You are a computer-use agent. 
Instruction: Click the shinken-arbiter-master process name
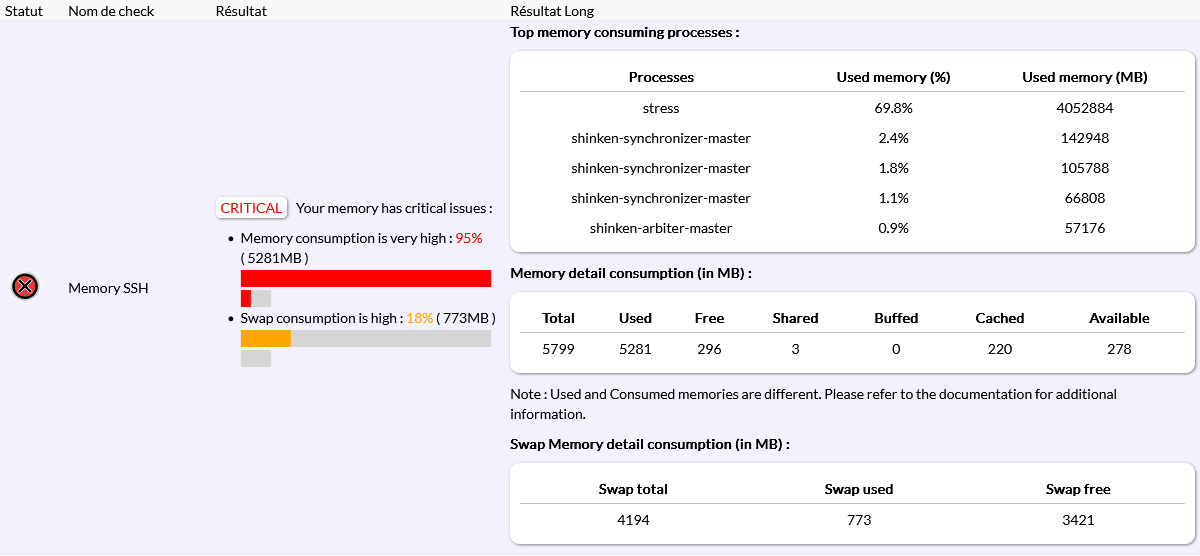pyautogui.click(x=661, y=228)
